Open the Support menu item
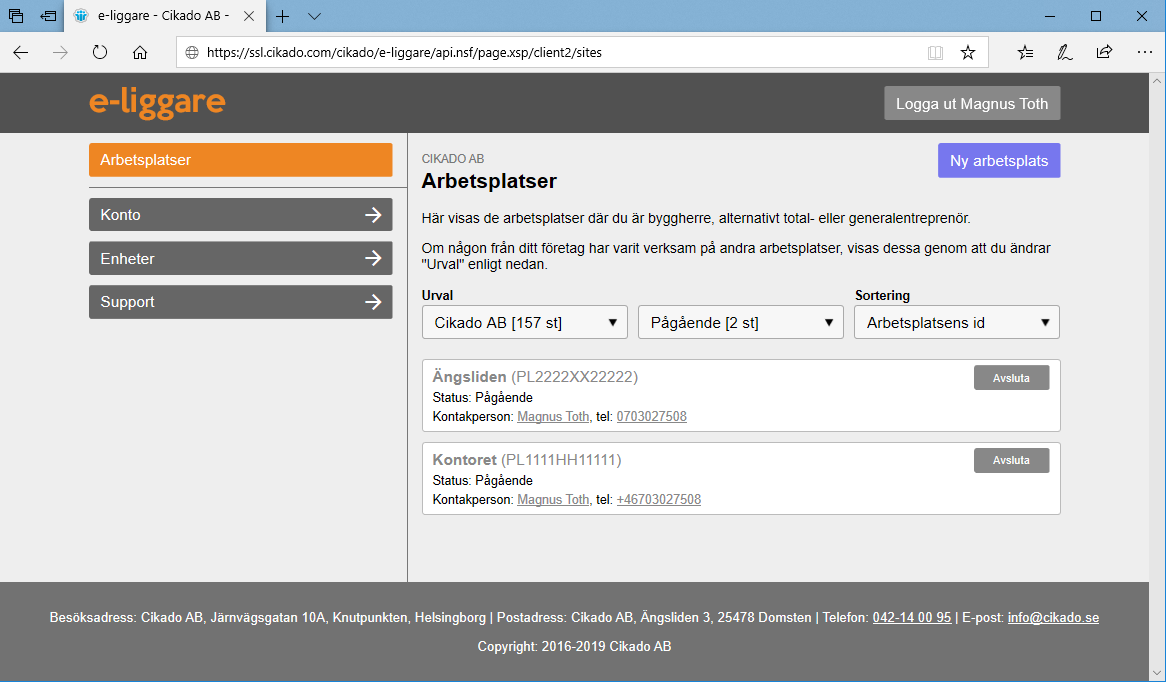This screenshot has height=682, width=1166. click(x=240, y=302)
